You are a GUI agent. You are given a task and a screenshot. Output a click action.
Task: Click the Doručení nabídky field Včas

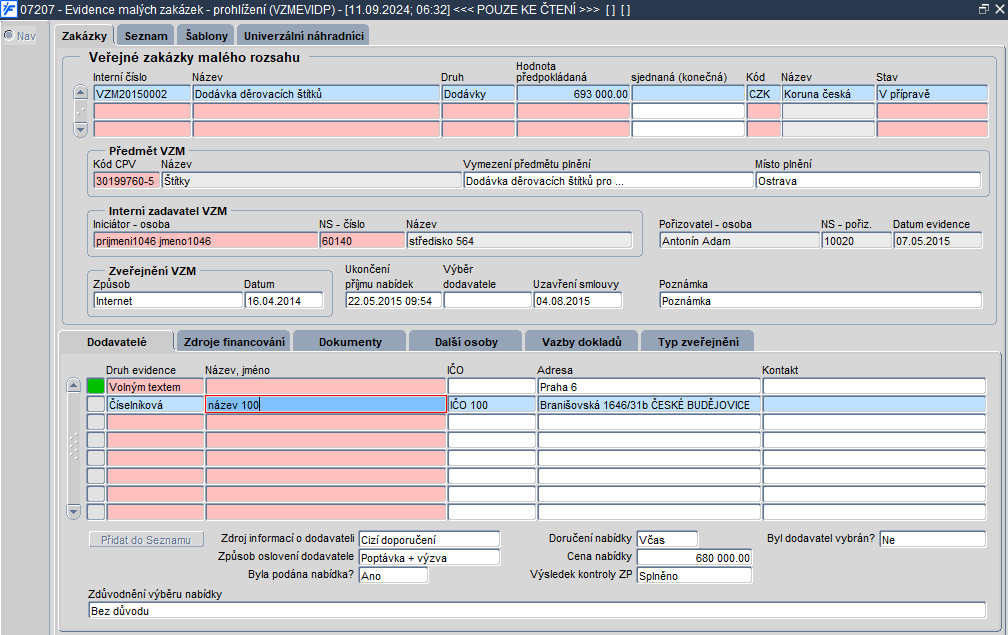coord(667,539)
